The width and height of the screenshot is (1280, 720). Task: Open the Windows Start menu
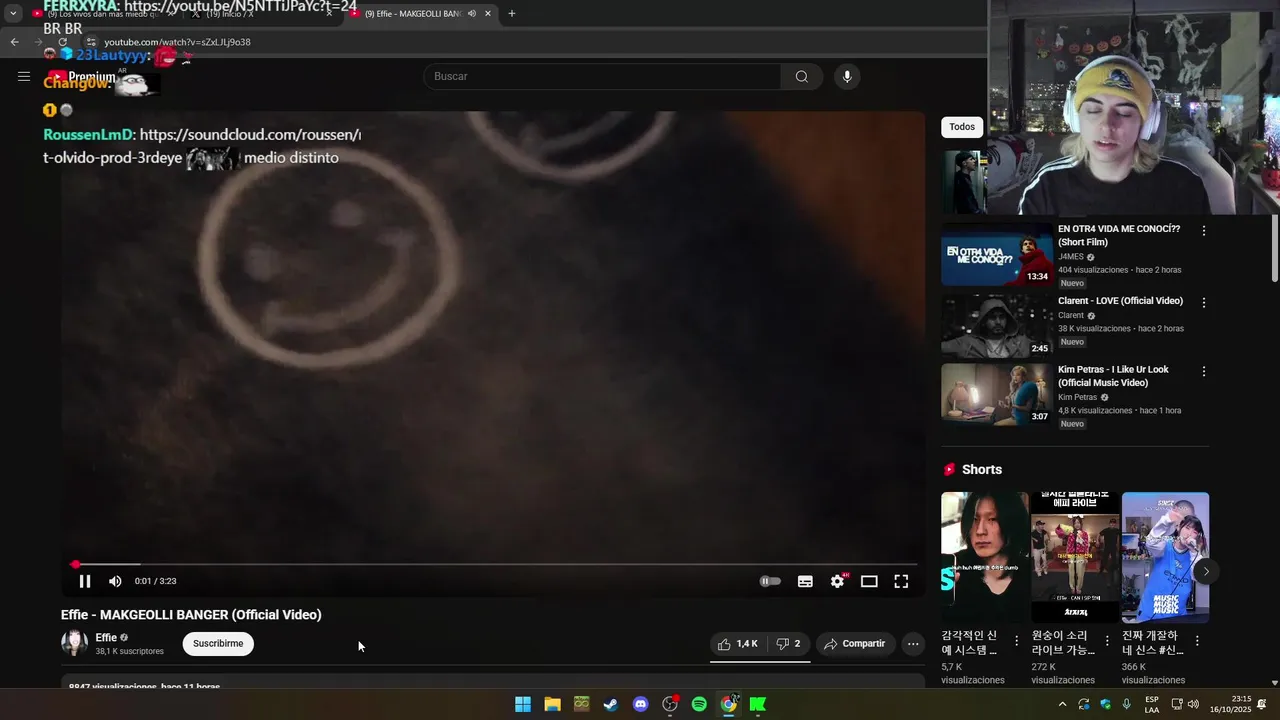(x=523, y=704)
